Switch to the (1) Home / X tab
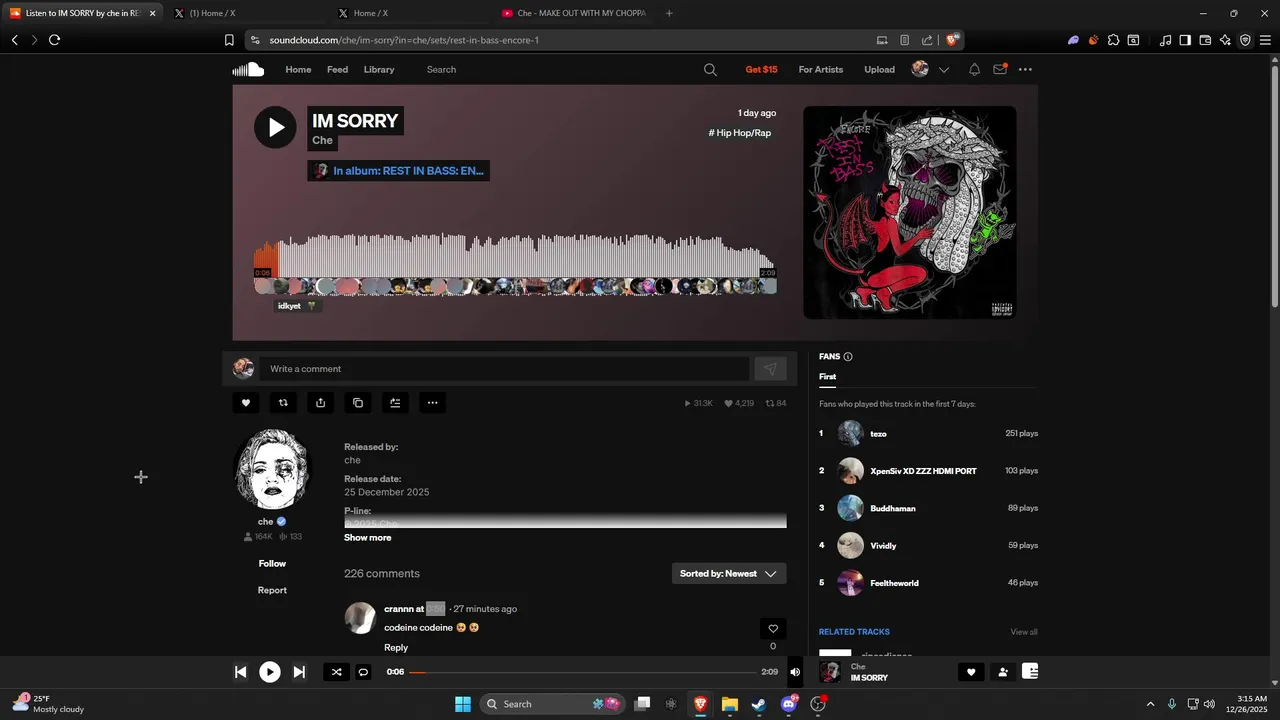 pyautogui.click(x=243, y=13)
